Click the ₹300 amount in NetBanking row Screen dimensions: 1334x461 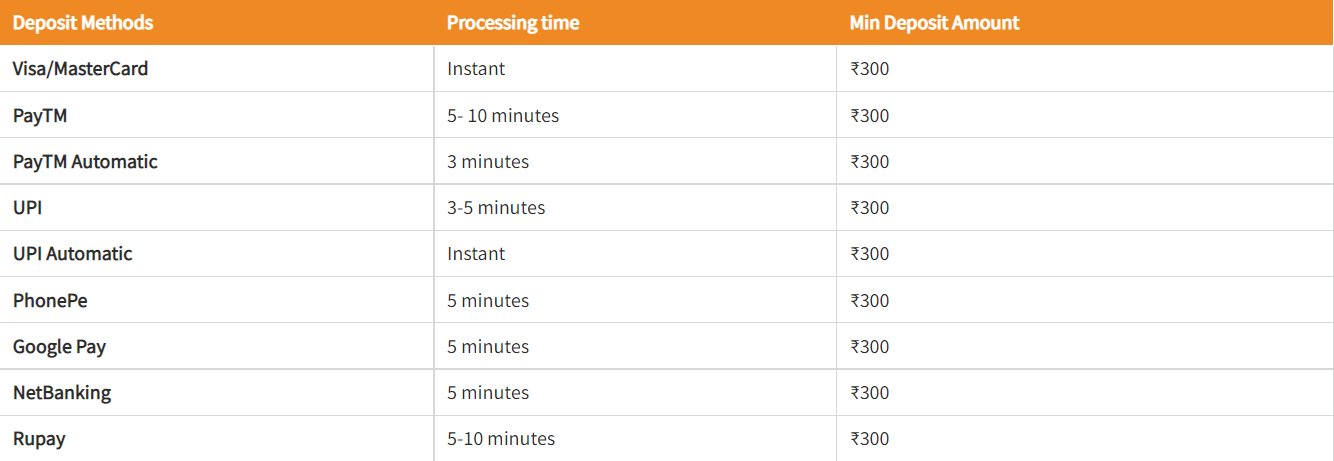coord(869,392)
